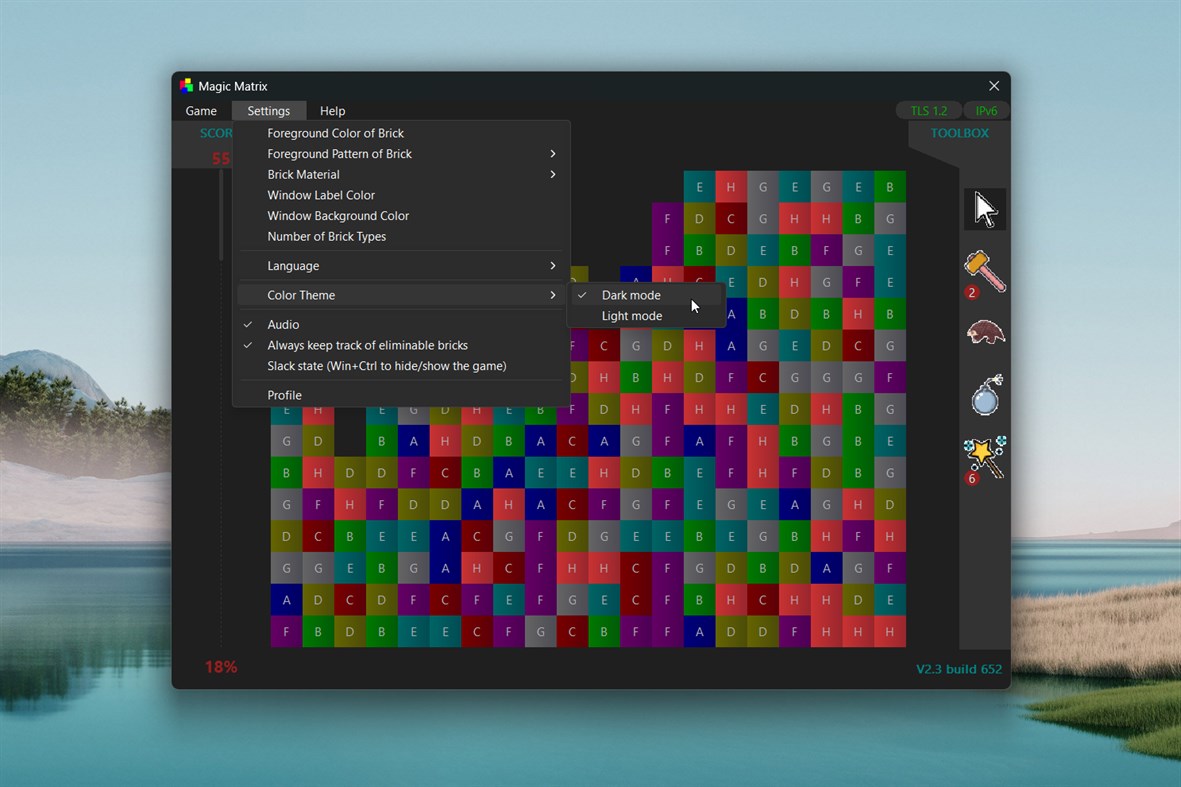Expand the Foreground Pattern of Brick submenu
1181x787 pixels.
[339, 153]
